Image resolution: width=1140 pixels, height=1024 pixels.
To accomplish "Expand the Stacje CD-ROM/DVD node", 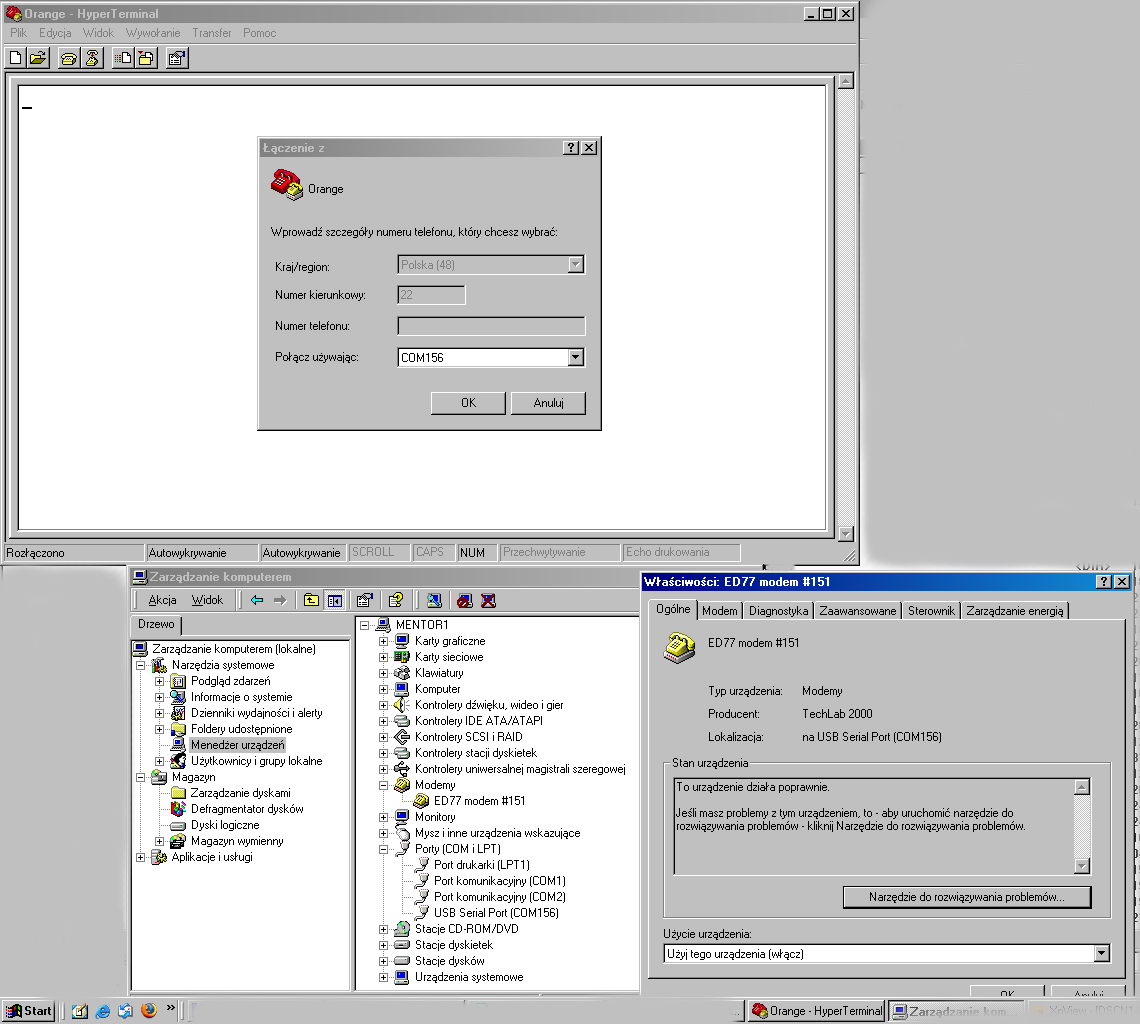I will pyautogui.click(x=384, y=929).
